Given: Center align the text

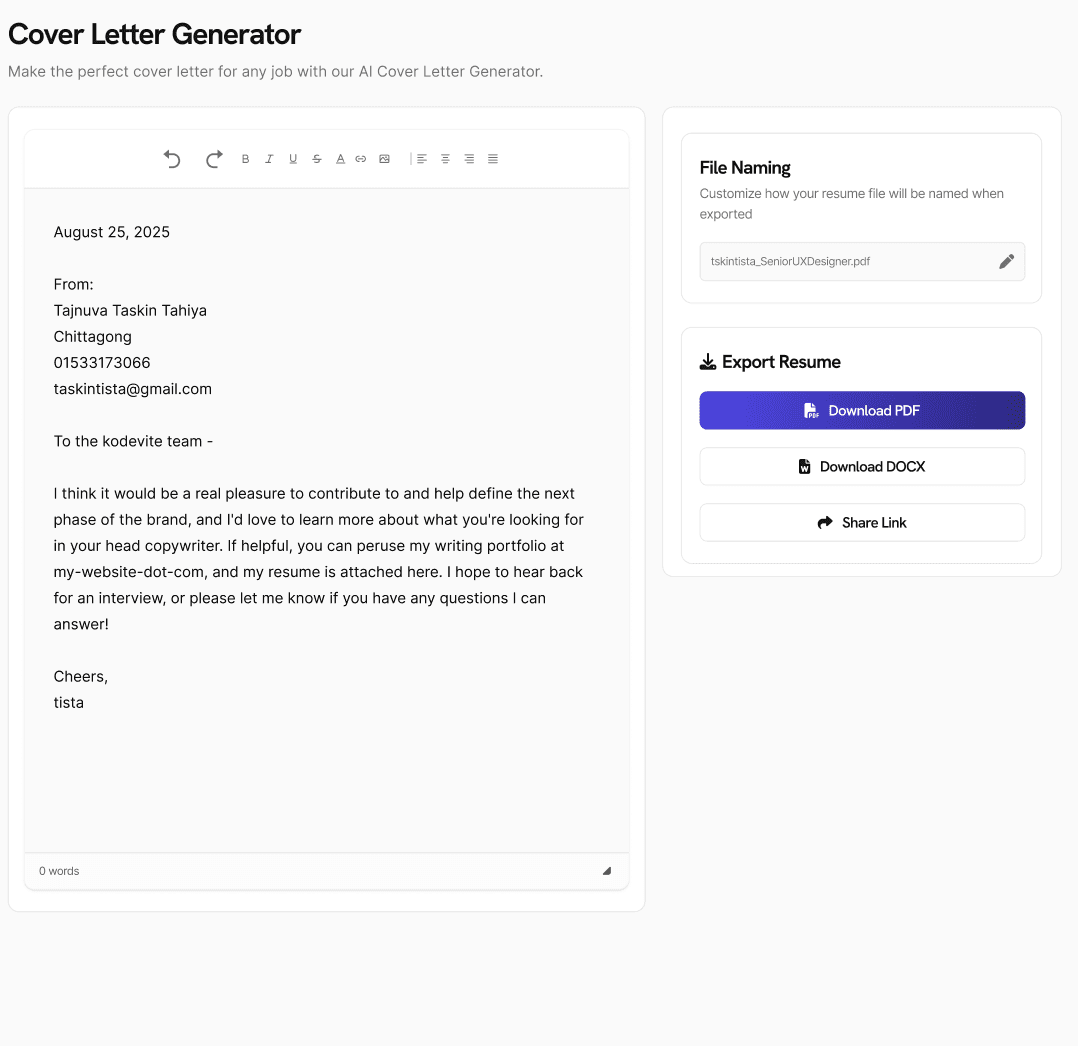Looking at the screenshot, I should point(446,159).
